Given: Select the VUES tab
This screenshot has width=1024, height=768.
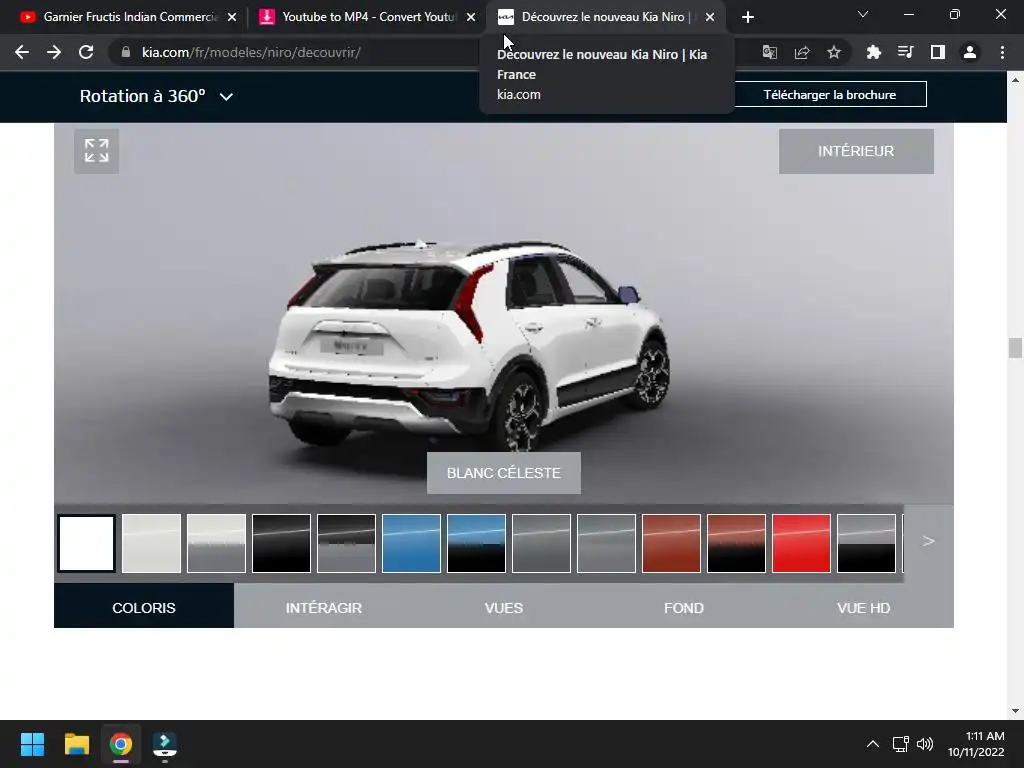Looking at the screenshot, I should tap(504, 607).
